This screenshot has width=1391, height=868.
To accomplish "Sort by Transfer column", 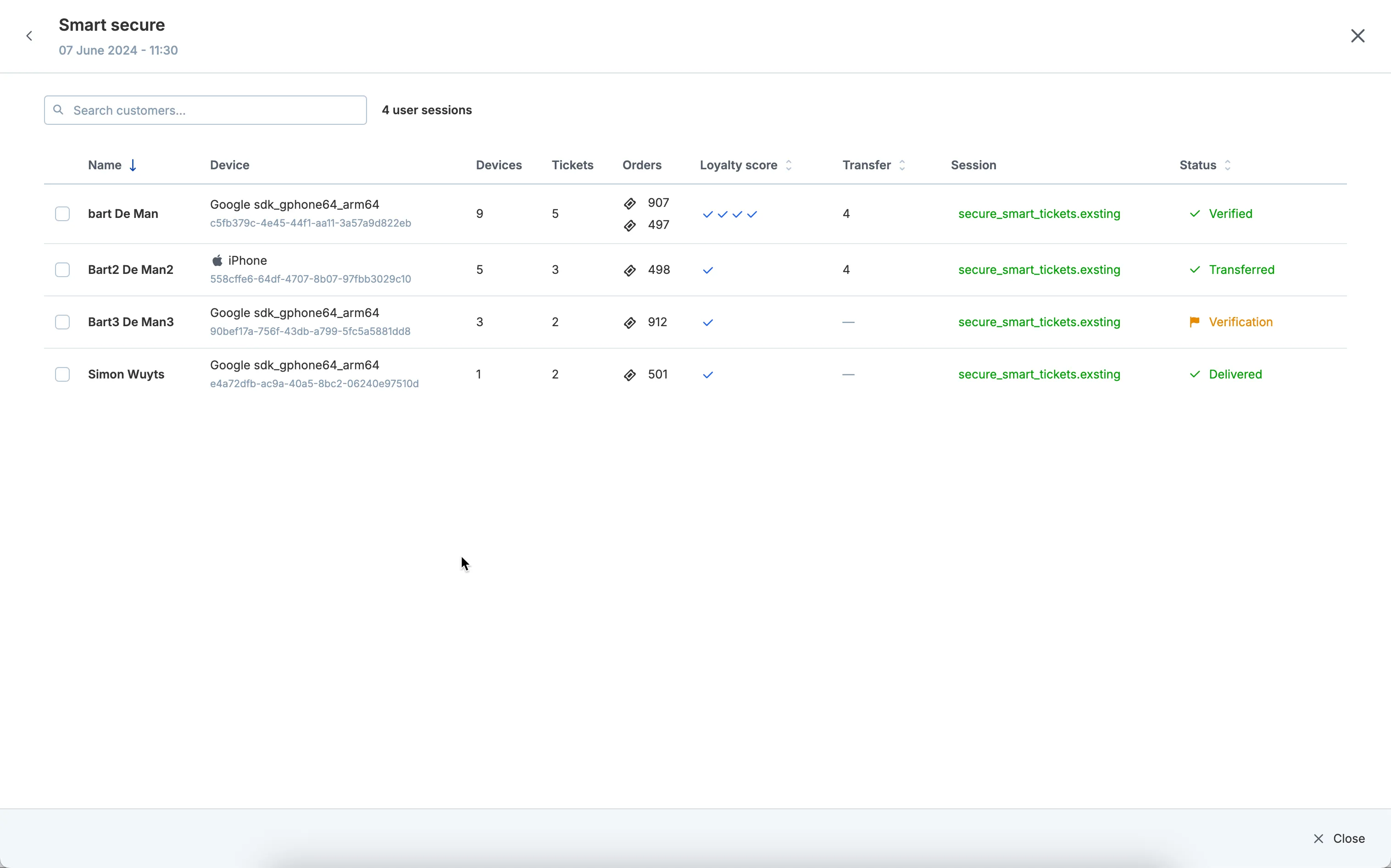I will tap(902, 165).
